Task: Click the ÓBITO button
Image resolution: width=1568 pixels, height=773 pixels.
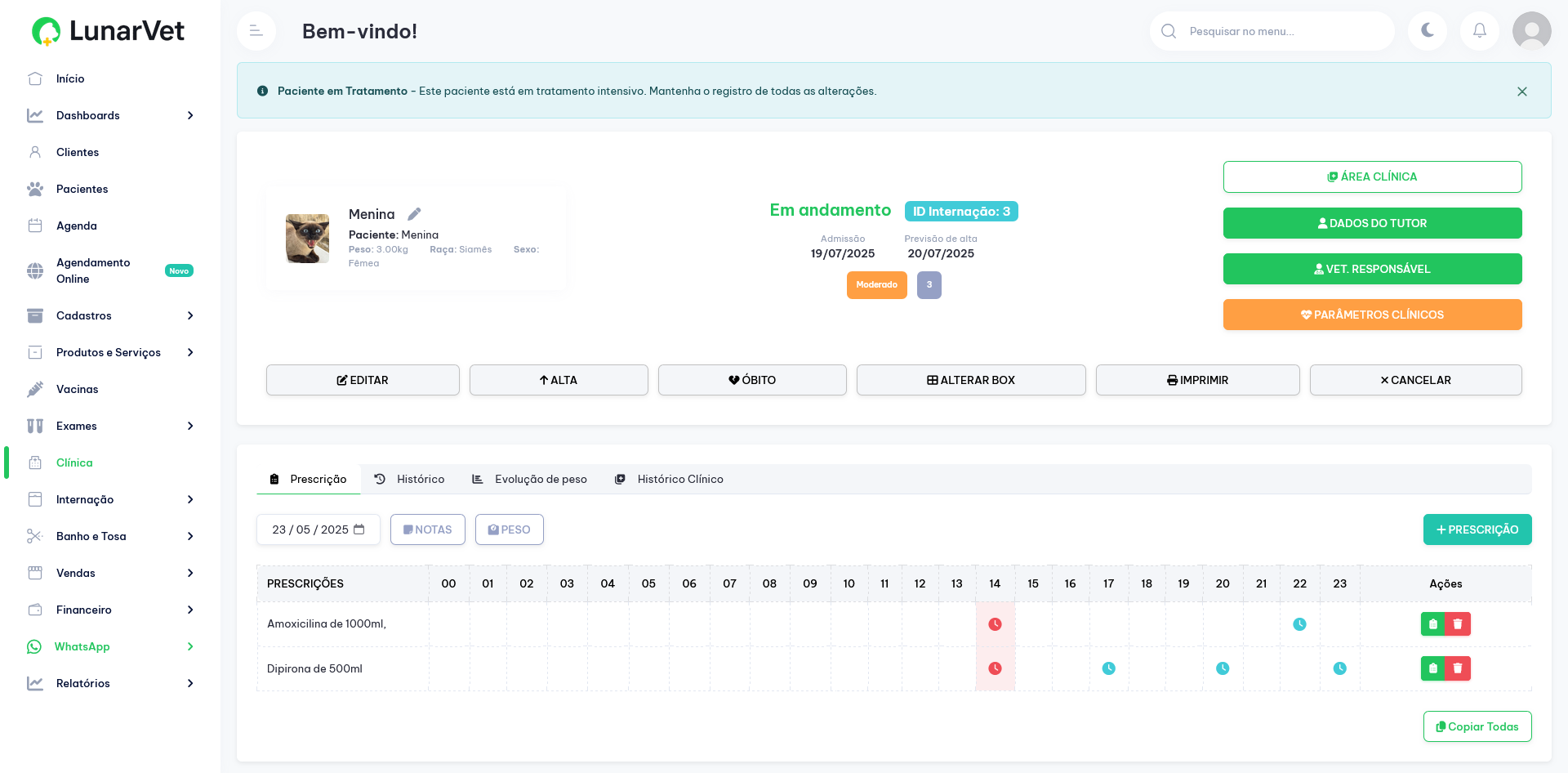Action: tap(752, 380)
